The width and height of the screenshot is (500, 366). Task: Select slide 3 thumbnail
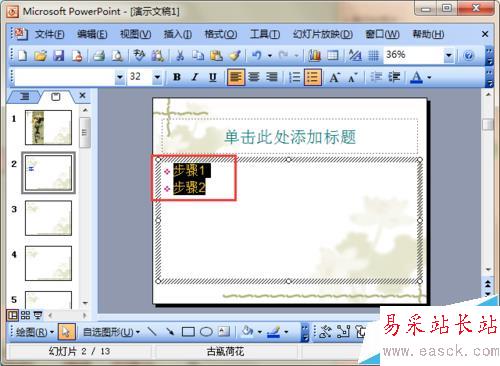(48, 218)
